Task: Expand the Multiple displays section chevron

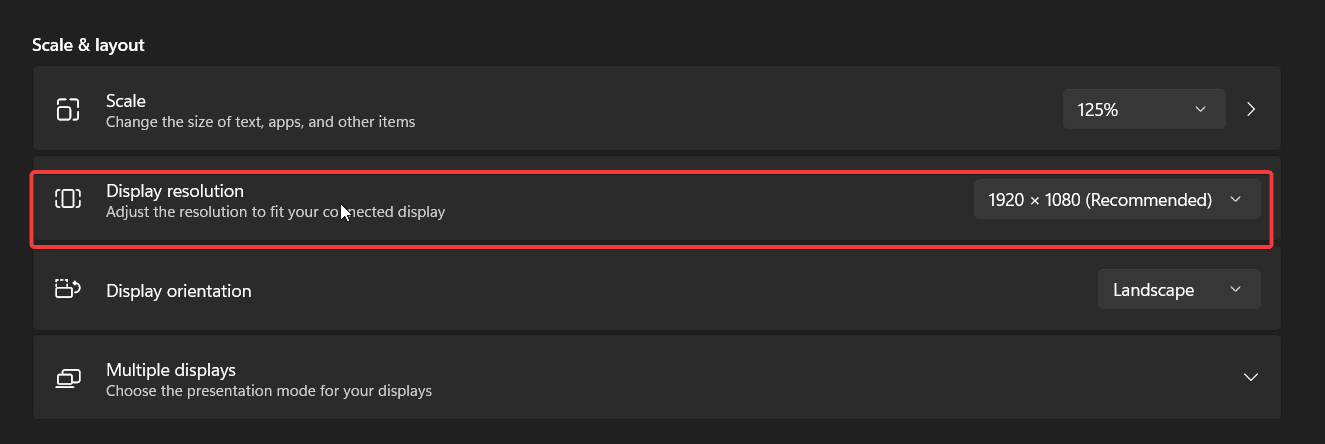Action: coord(1250,377)
